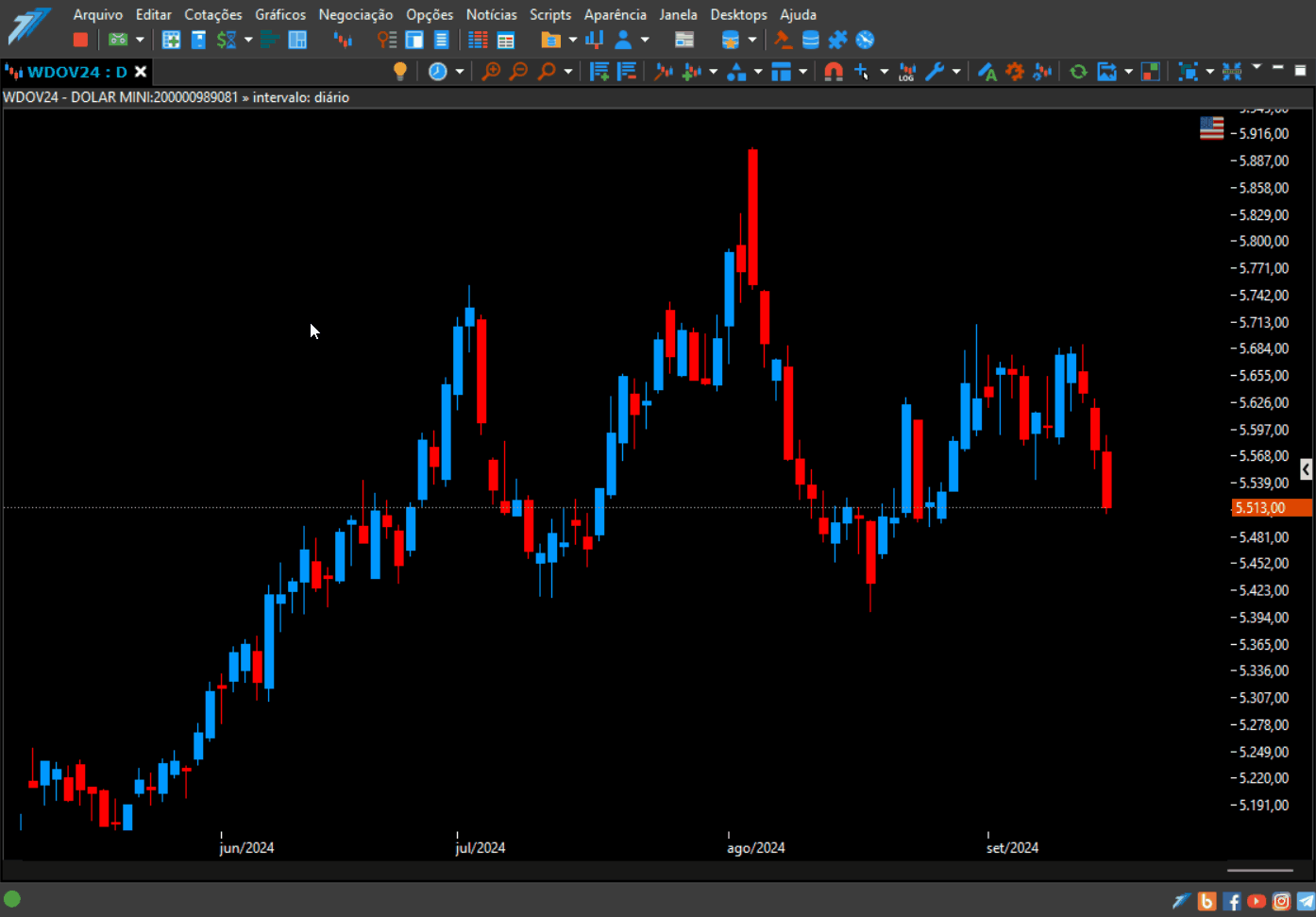Click the green connection status indicator
Screen dimensions: 1316x917
point(12,899)
